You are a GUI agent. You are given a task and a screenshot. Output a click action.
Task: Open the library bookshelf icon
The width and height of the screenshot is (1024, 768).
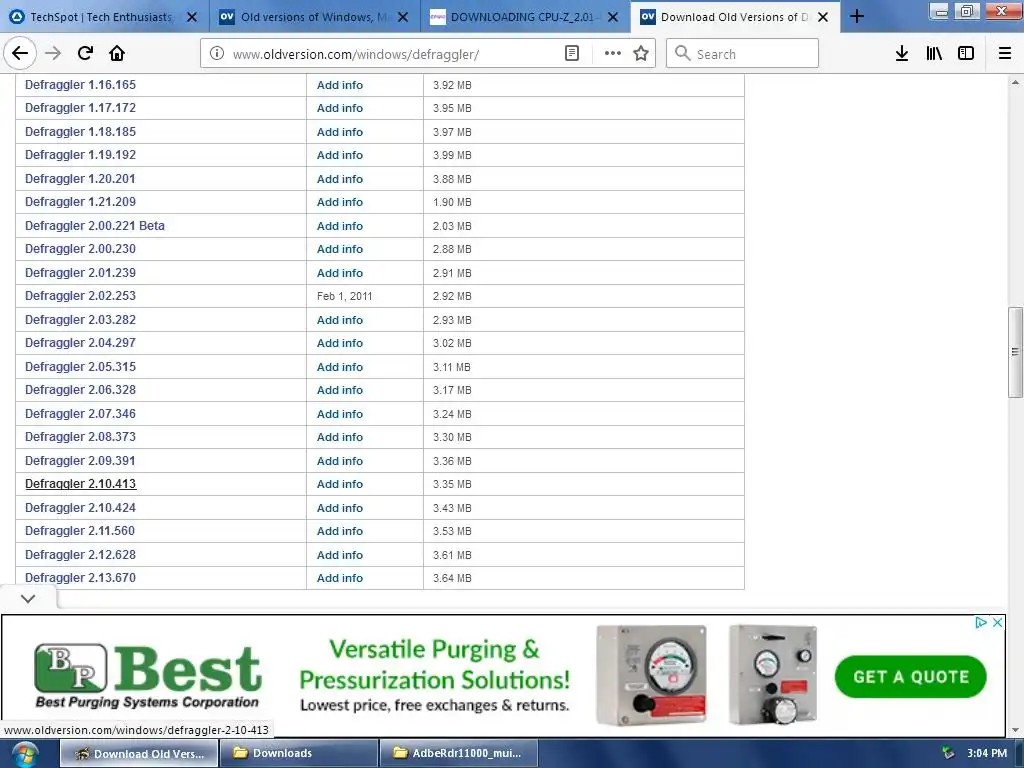pos(934,54)
